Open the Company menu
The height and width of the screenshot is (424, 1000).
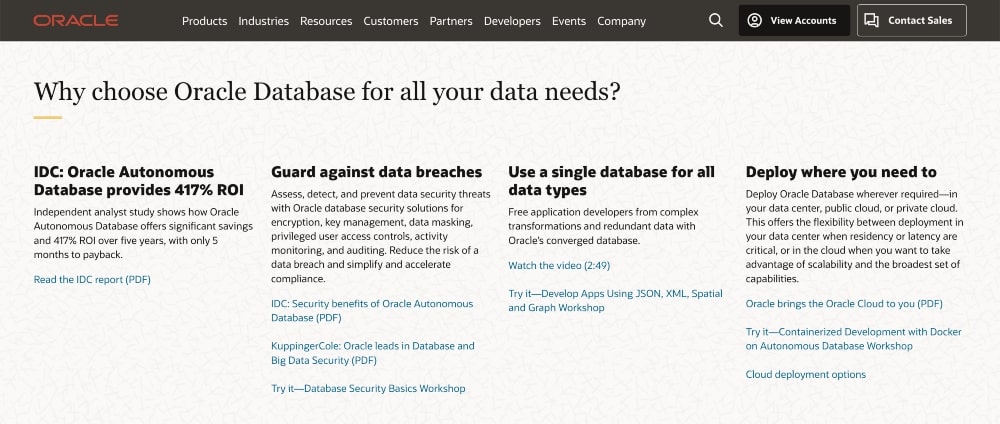click(622, 21)
